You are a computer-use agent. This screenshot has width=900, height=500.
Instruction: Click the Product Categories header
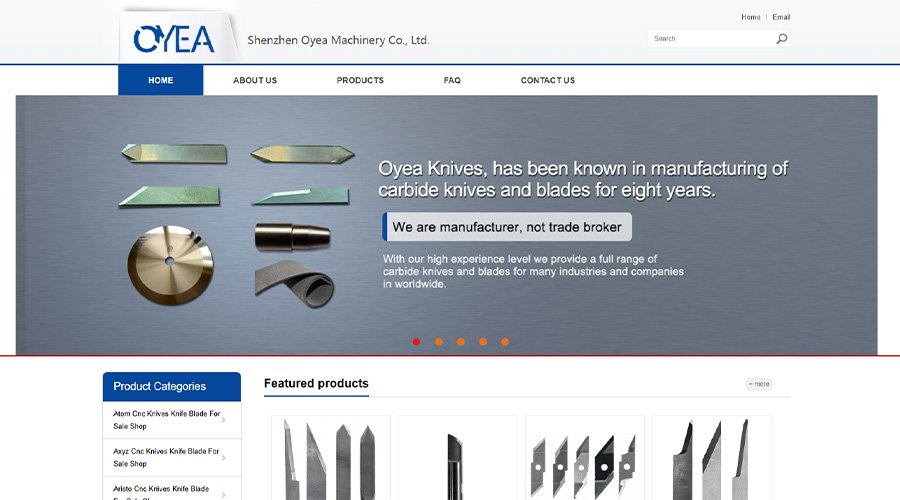click(172, 386)
